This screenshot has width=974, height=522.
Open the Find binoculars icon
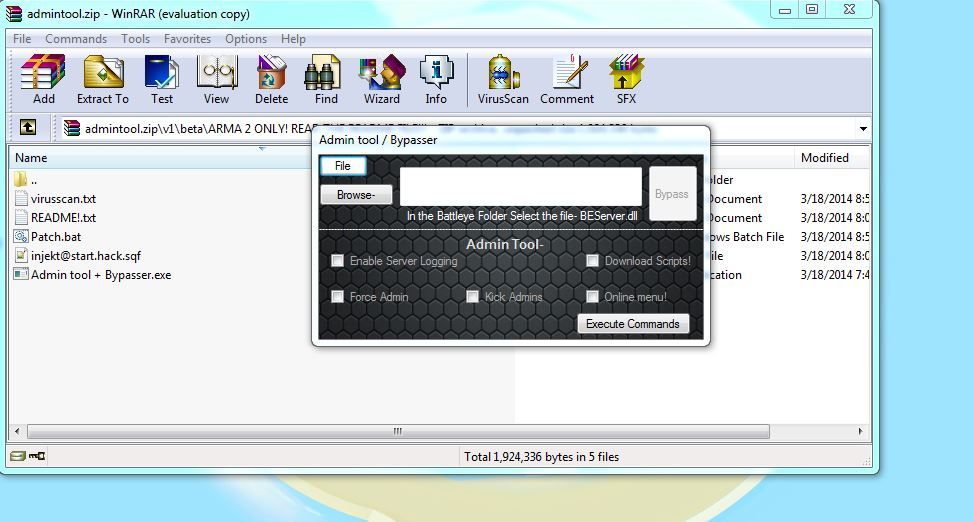(x=326, y=78)
